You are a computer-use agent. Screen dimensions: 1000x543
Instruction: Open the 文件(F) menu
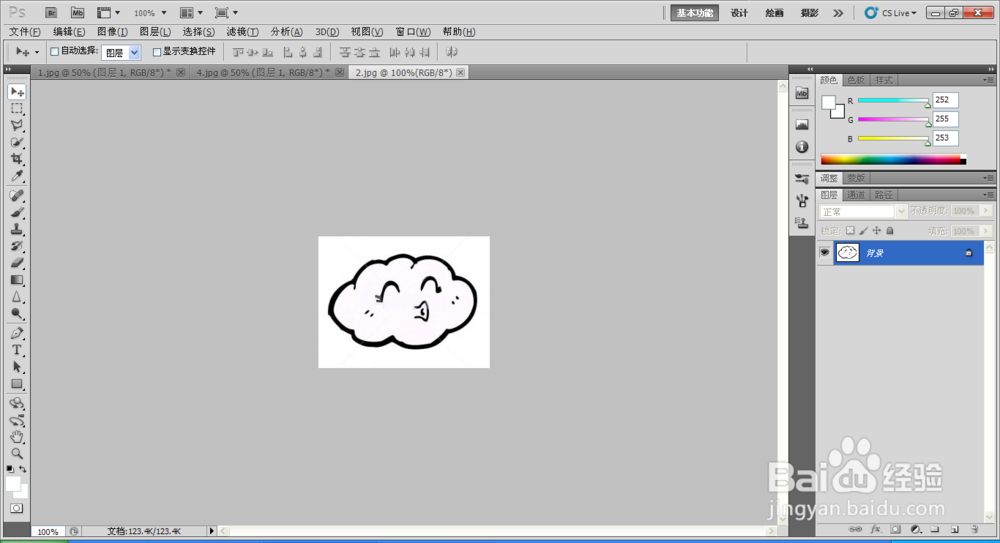tap(25, 32)
